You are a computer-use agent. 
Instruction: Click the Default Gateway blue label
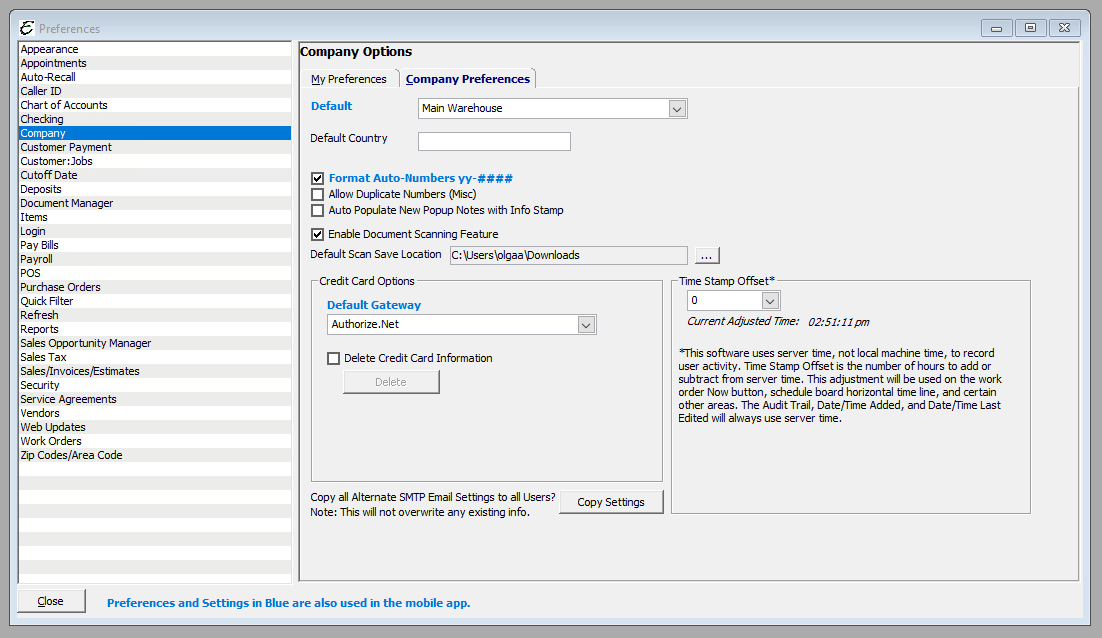(374, 305)
